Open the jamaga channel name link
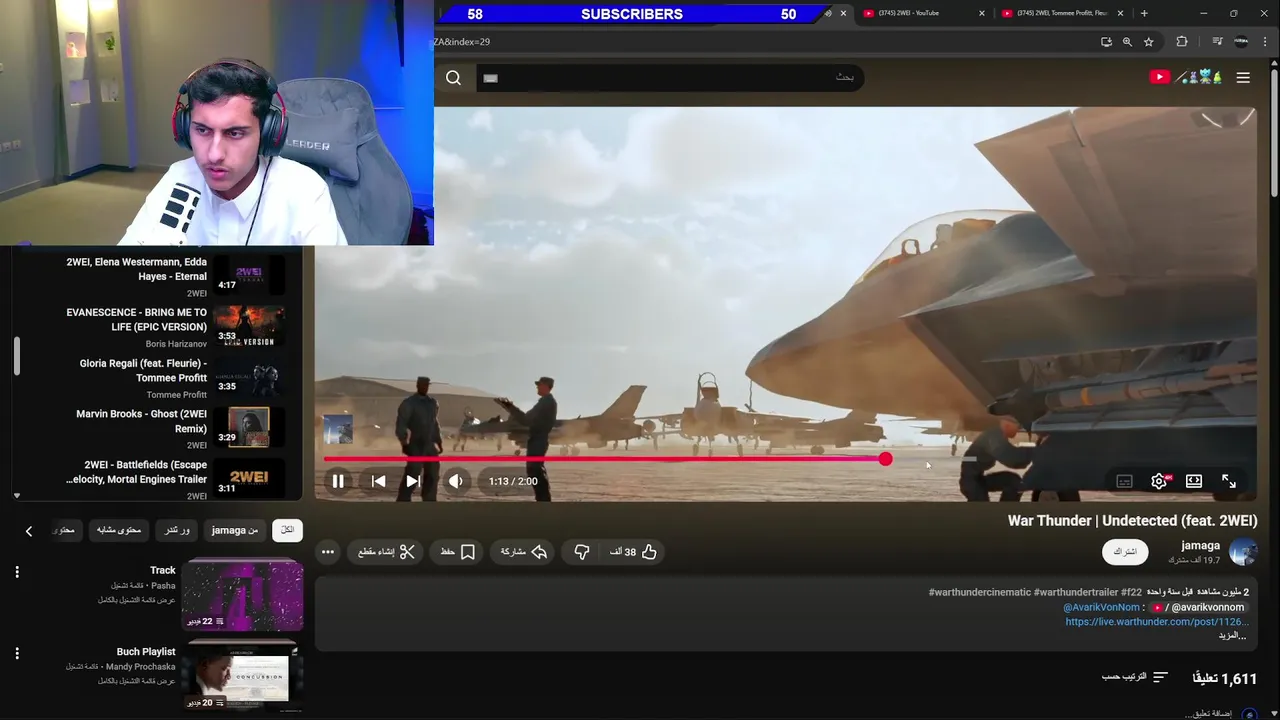This screenshot has height=720, width=1280. (1200, 546)
